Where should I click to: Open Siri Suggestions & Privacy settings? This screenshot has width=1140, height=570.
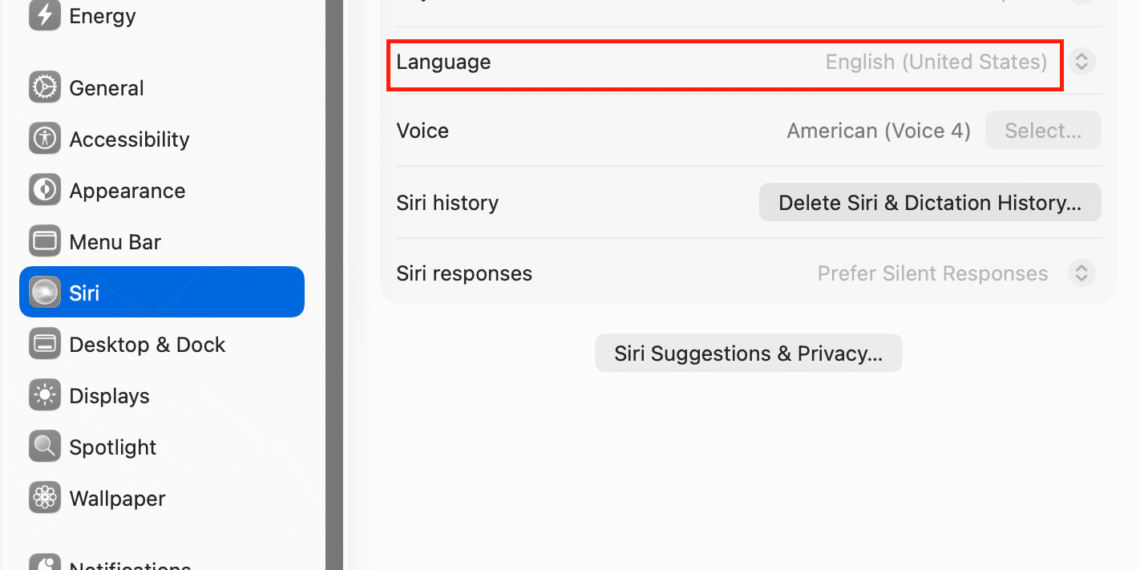[x=748, y=353]
